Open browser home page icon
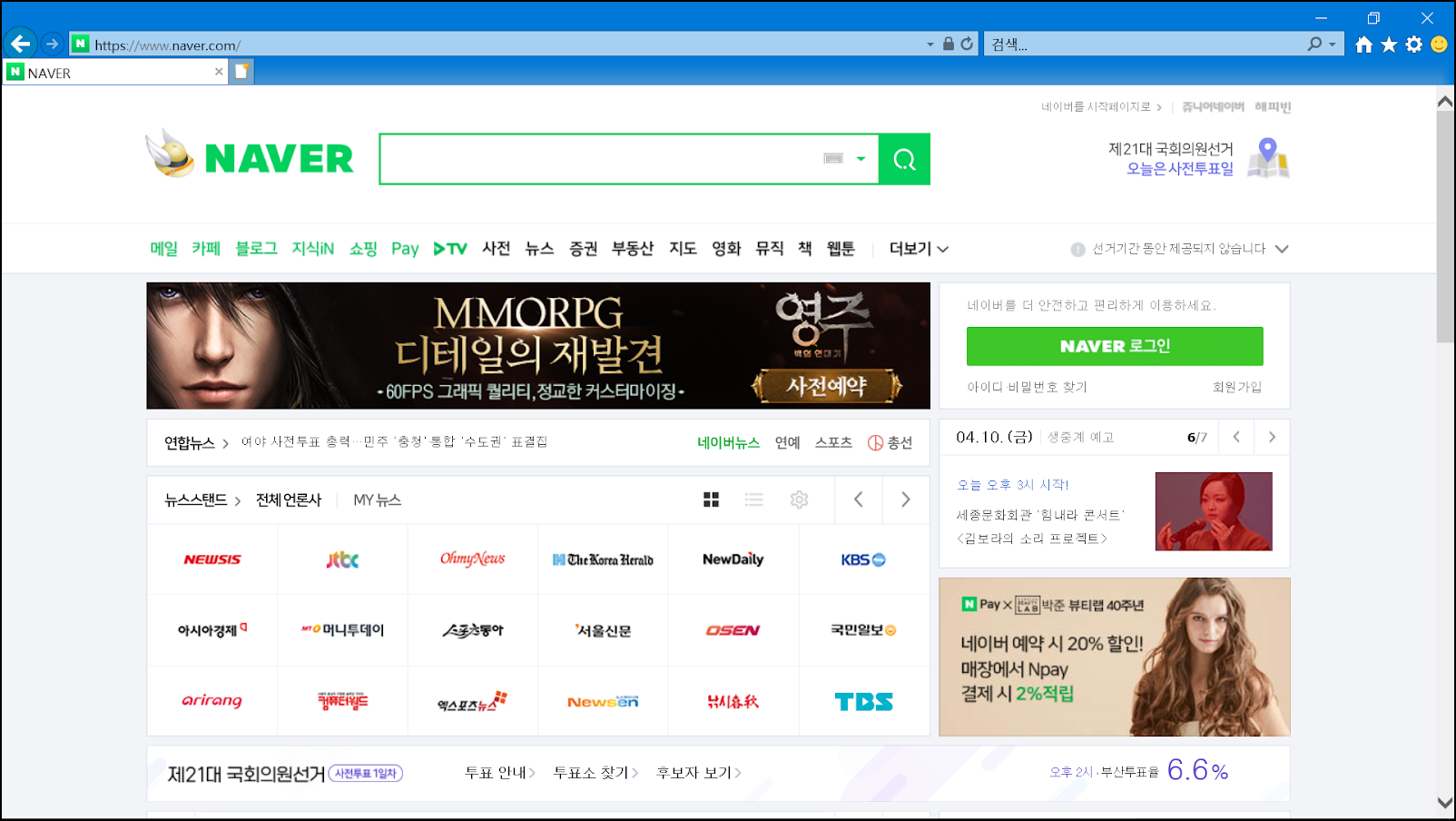The height and width of the screenshot is (821, 1456). click(x=1363, y=45)
